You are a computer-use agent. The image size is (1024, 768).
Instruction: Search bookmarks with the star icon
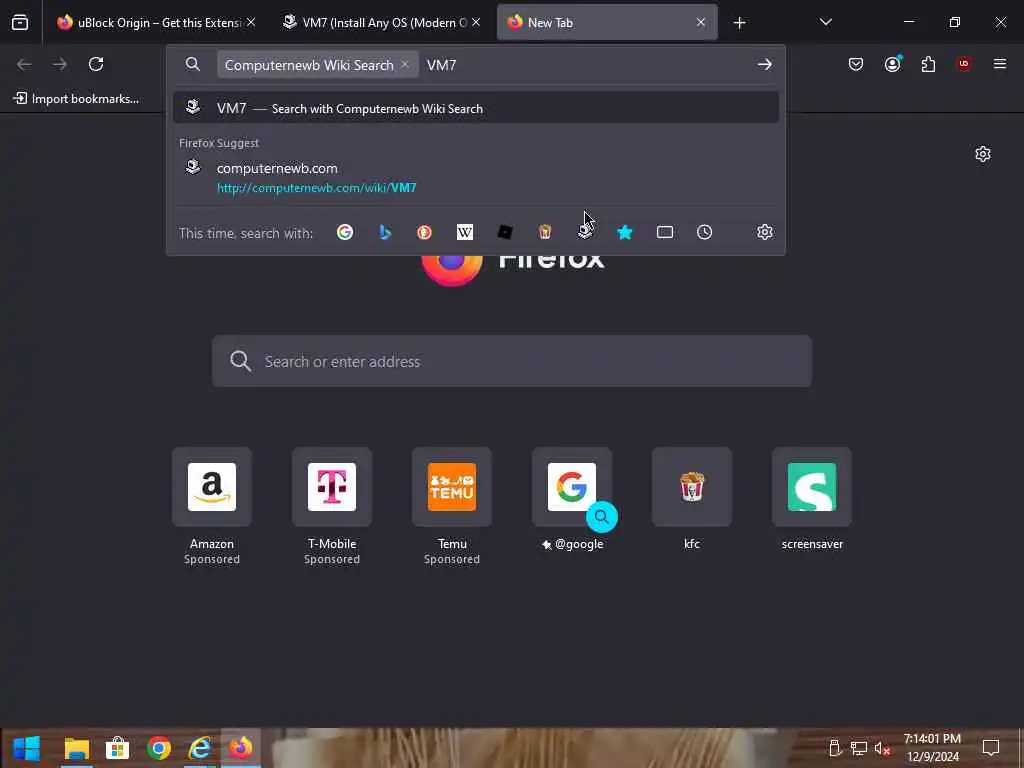click(x=624, y=232)
